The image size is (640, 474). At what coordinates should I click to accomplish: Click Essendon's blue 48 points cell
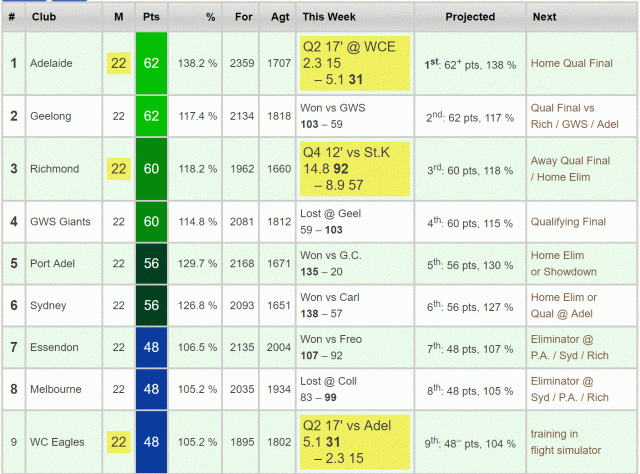[153, 345]
